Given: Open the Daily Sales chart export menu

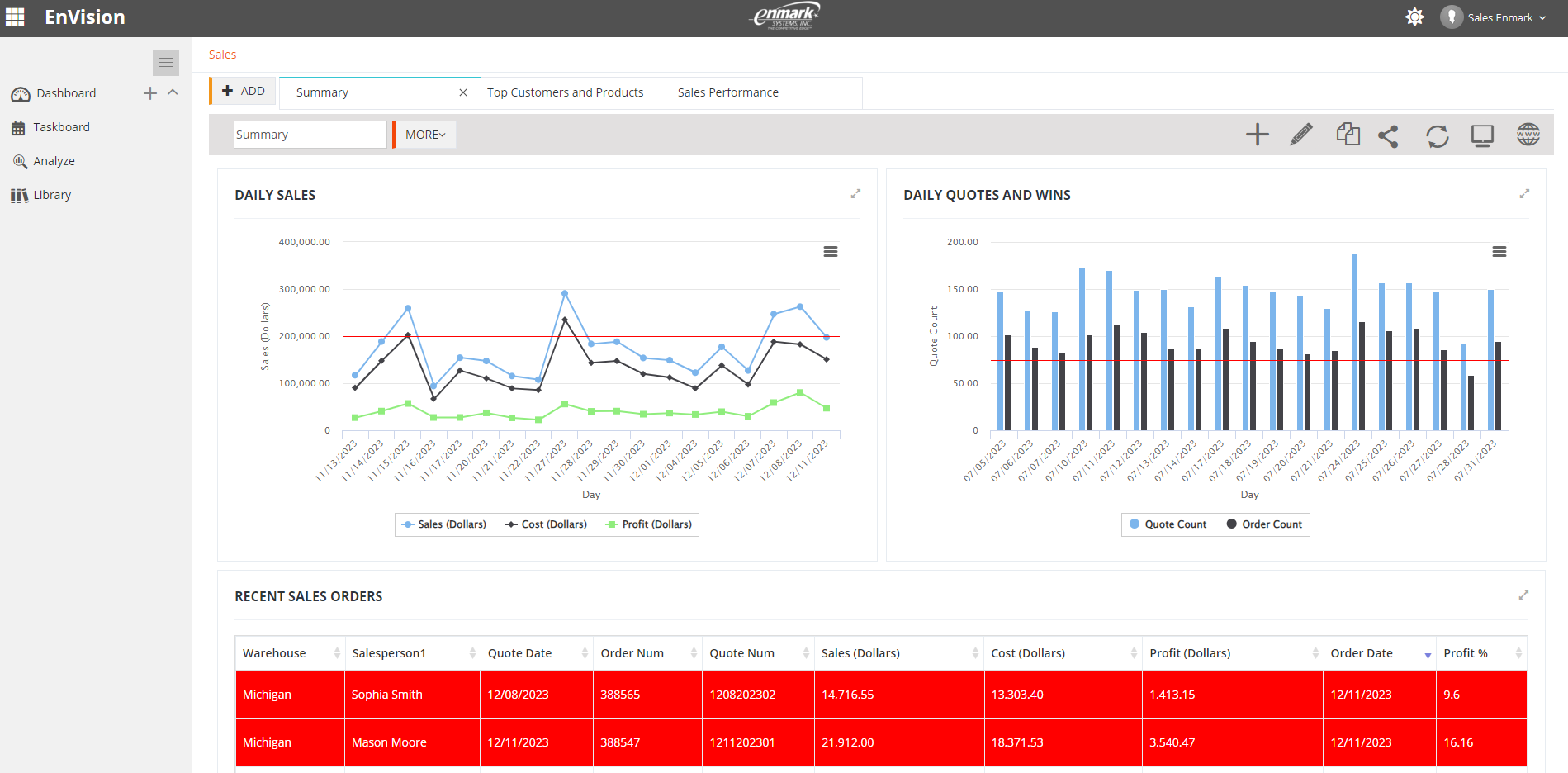Looking at the screenshot, I should click(x=830, y=251).
